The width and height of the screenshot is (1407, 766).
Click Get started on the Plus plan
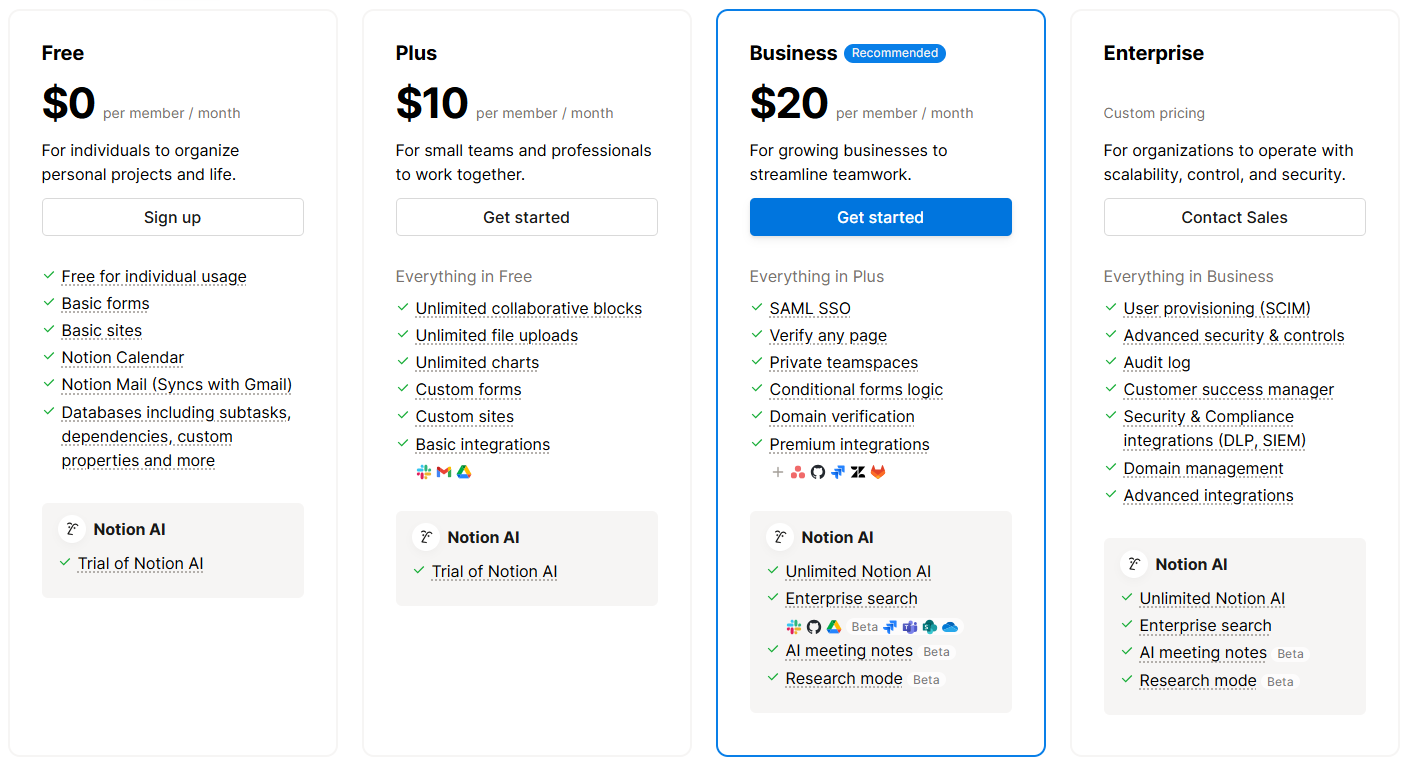tap(527, 217)
